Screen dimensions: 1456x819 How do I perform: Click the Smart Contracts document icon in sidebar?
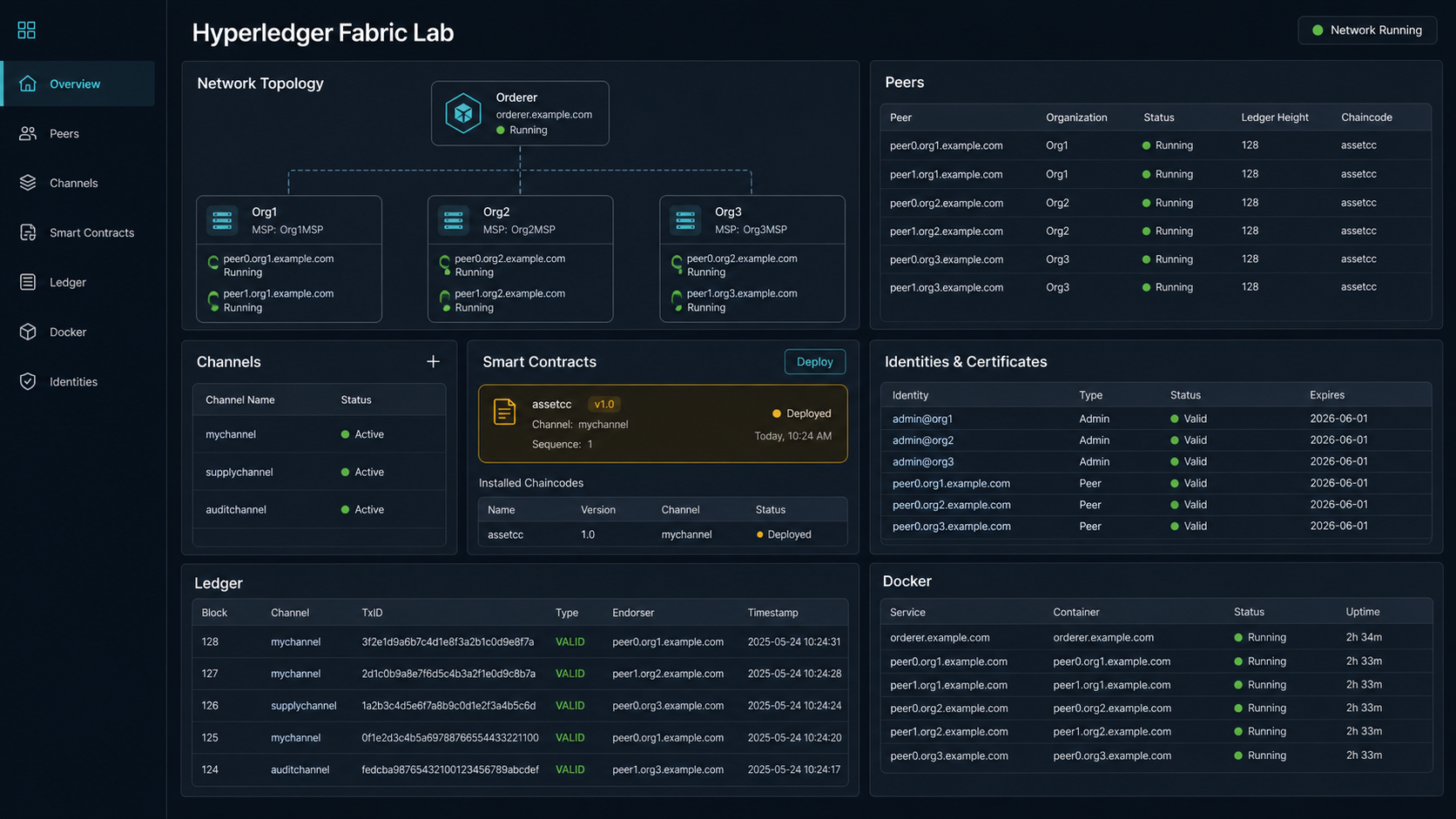tap(28, 232)
